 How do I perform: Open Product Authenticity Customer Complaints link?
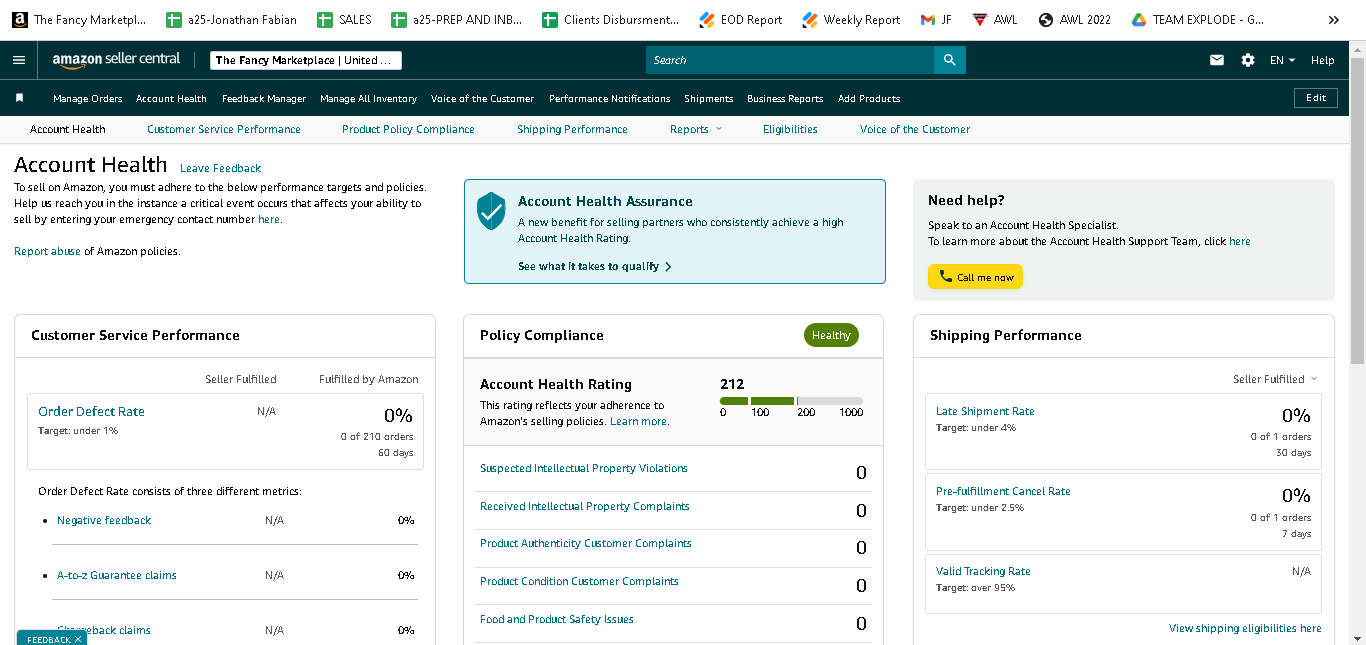[586, 543]
